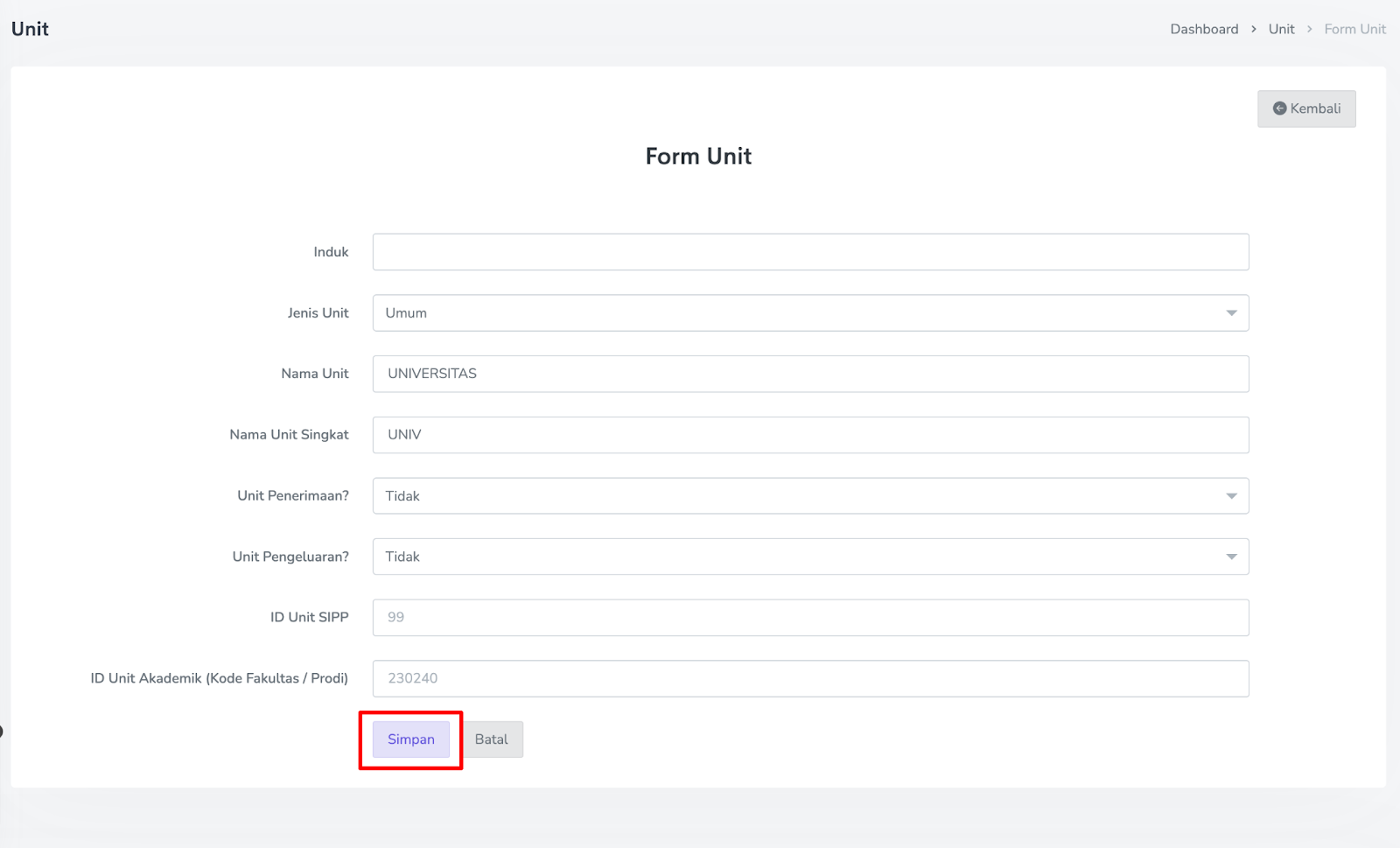This screenshot has width=1400, height=848.
Task: Click the Nama Unit text field
Action: click(x=809, y=374)
